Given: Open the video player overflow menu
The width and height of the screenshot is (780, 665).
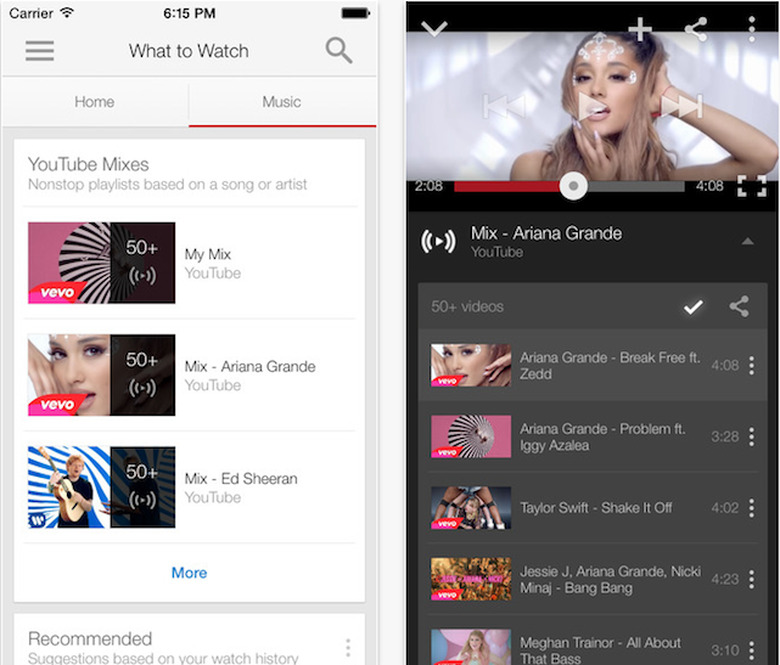Looking at the screenshot, I should pos(752,29).
